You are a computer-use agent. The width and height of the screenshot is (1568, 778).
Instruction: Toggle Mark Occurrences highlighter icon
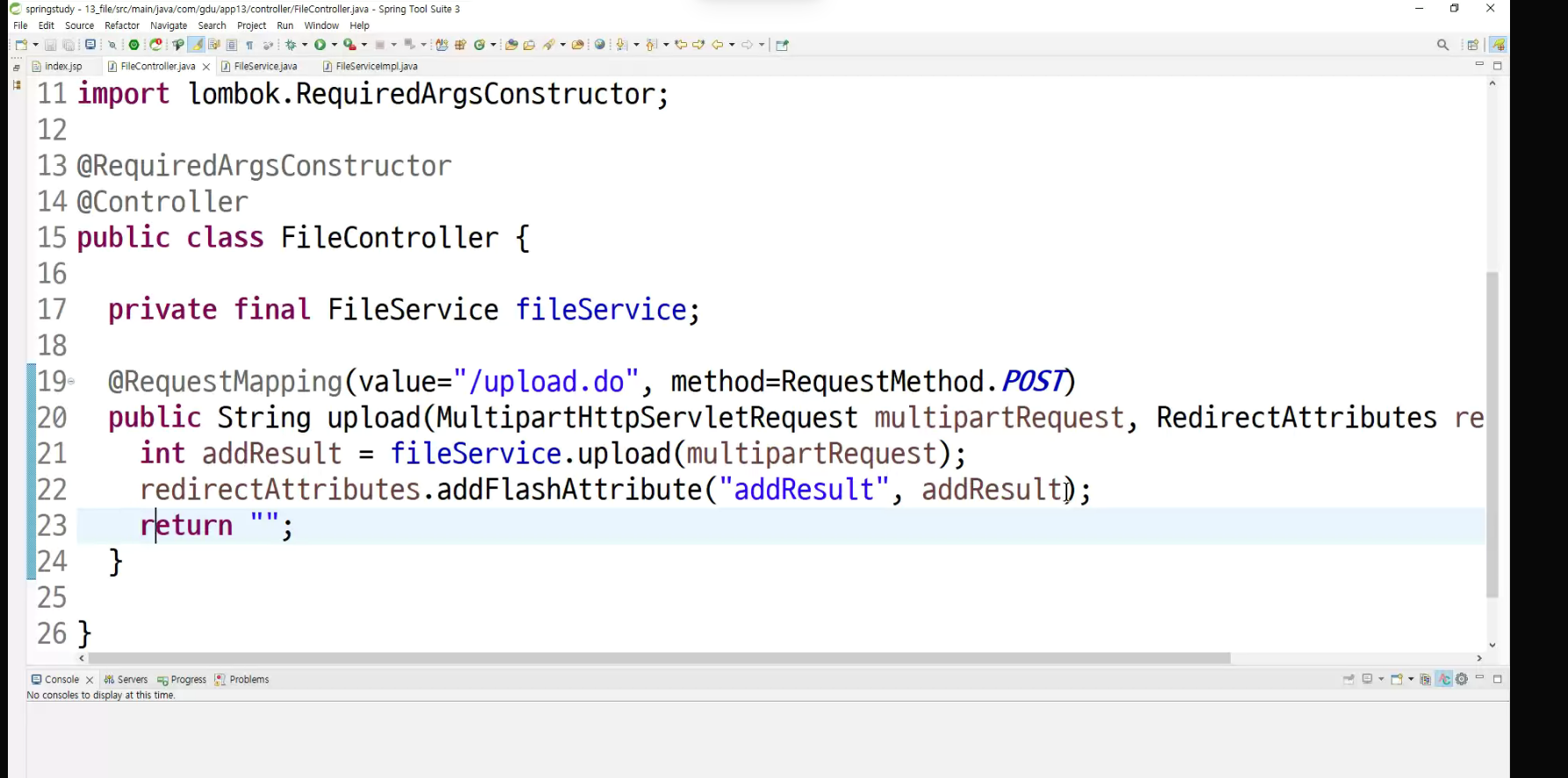(x=197, y=45)
